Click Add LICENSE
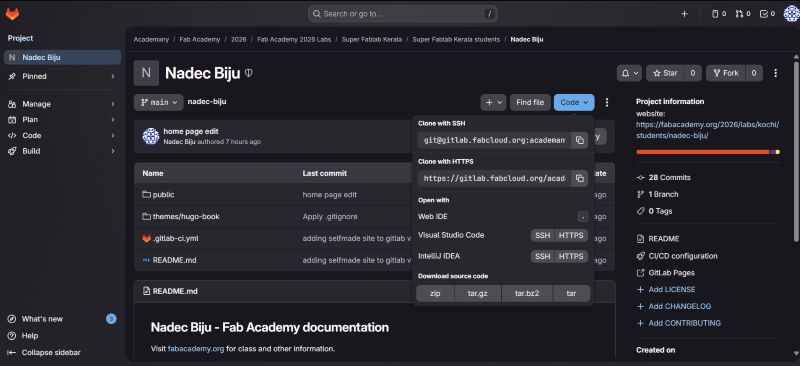 coord(671,289)
